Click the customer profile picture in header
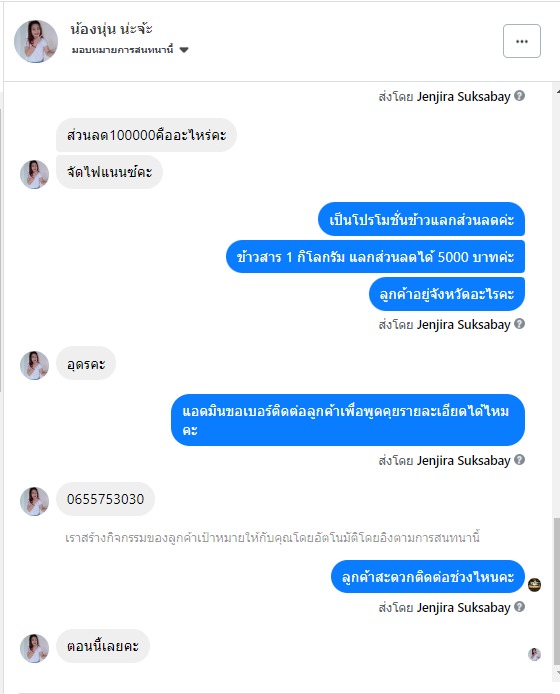The height and width of the screenshot is (694, 560). tap(36, 41)
